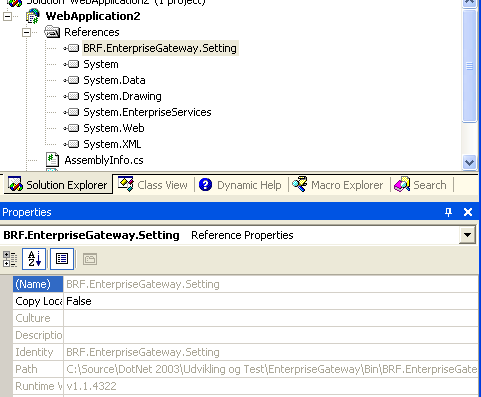Click the System.XML reference icon
481x397 pixels.
[71, 144]
